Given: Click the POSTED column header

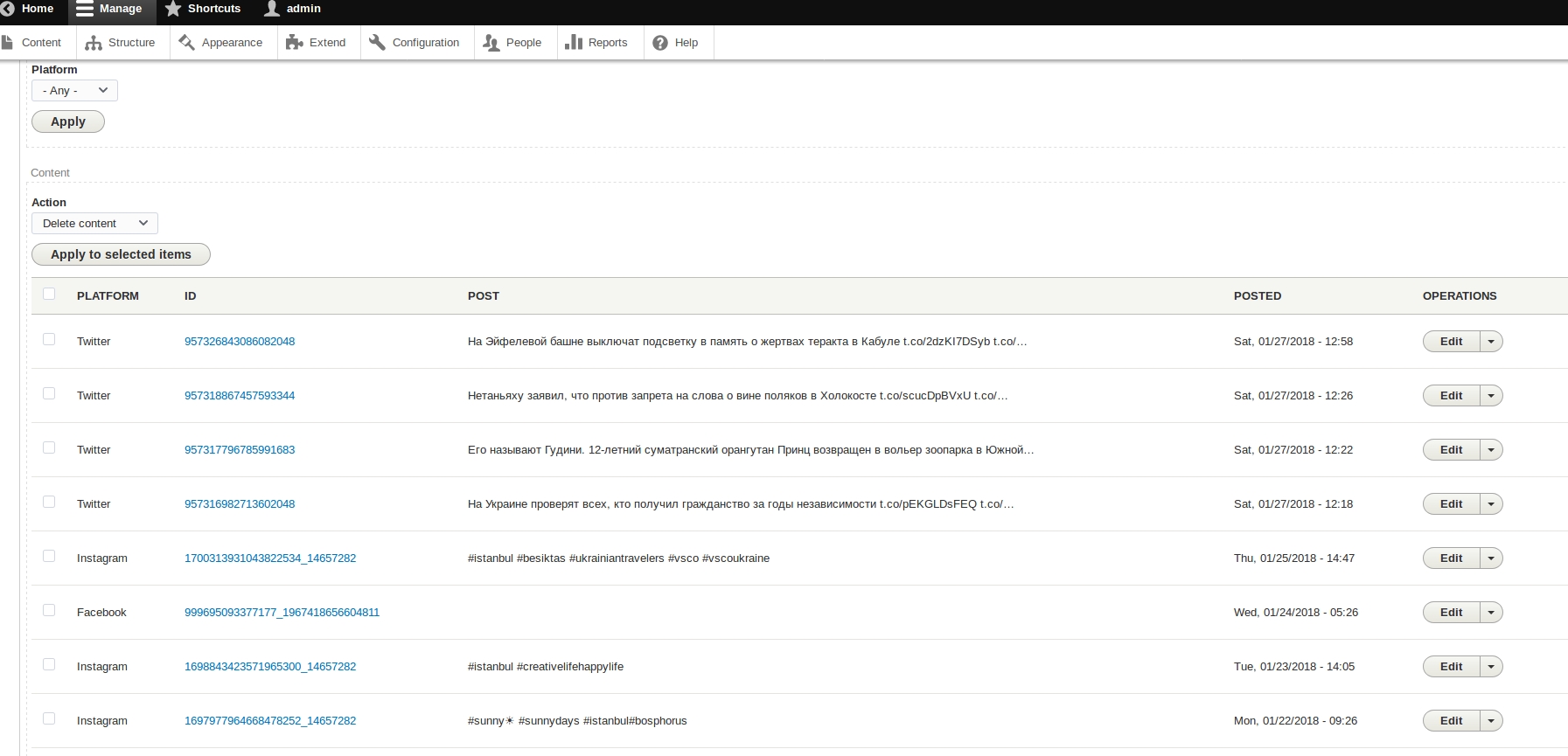Looking at the screenshot, I should [1258, 296].
